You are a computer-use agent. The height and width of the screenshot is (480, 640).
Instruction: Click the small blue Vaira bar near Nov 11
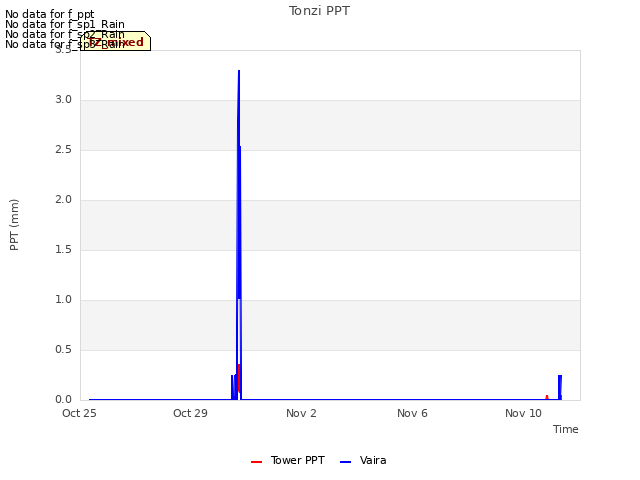point(560,387)
